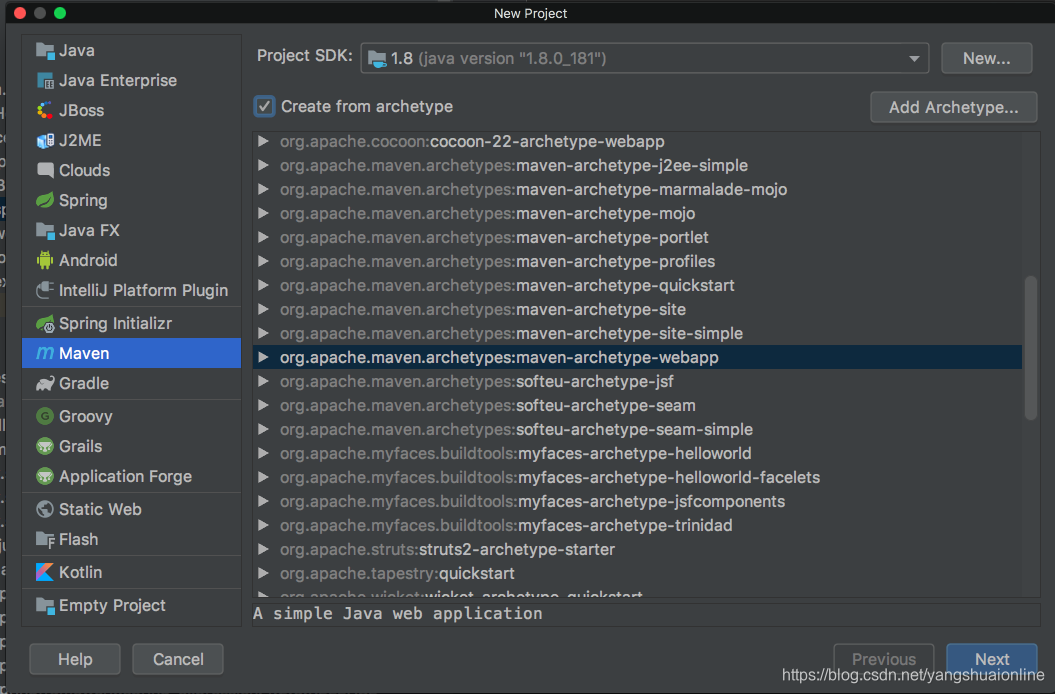Expand cocoon-22-archetype-webapp node

(x=264, y=141)
